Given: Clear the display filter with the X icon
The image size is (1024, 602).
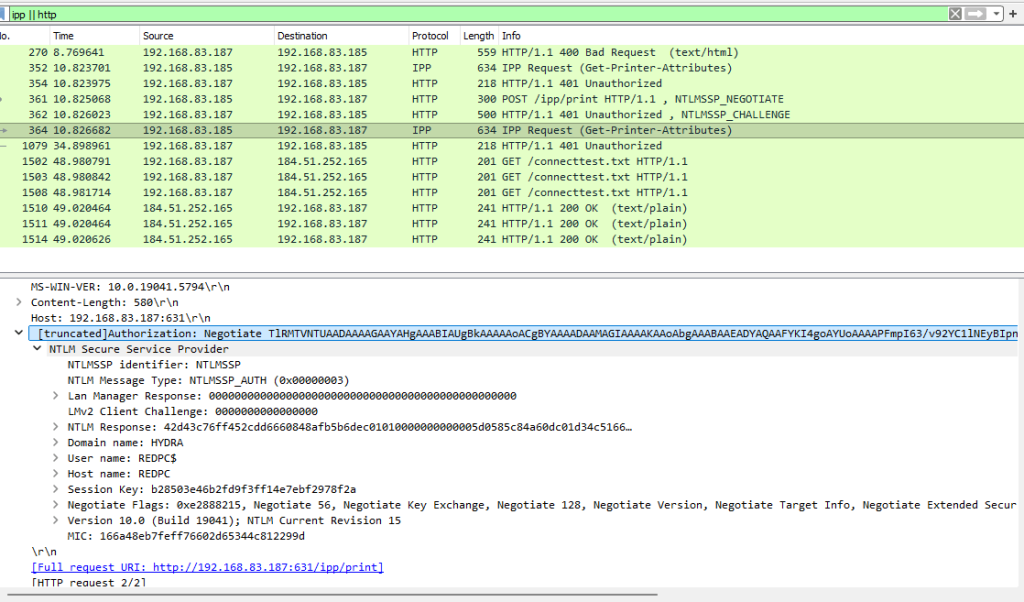Looking at the screenshot, I should (955, 14).
